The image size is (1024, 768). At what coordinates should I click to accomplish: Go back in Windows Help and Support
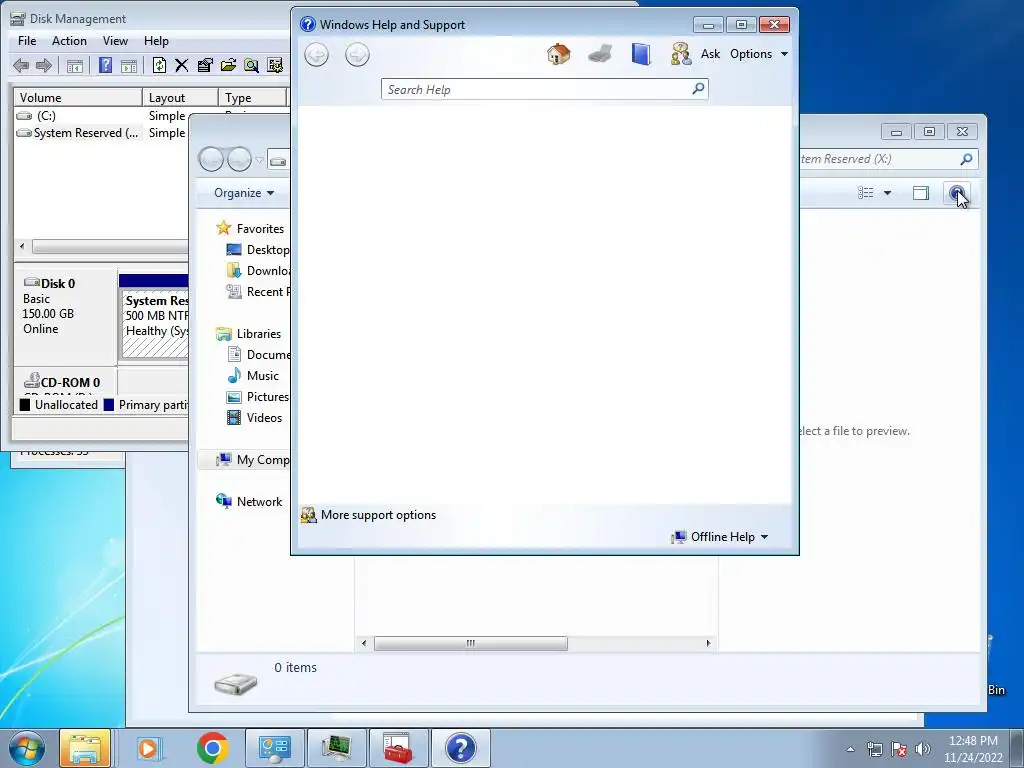(317, 54)
